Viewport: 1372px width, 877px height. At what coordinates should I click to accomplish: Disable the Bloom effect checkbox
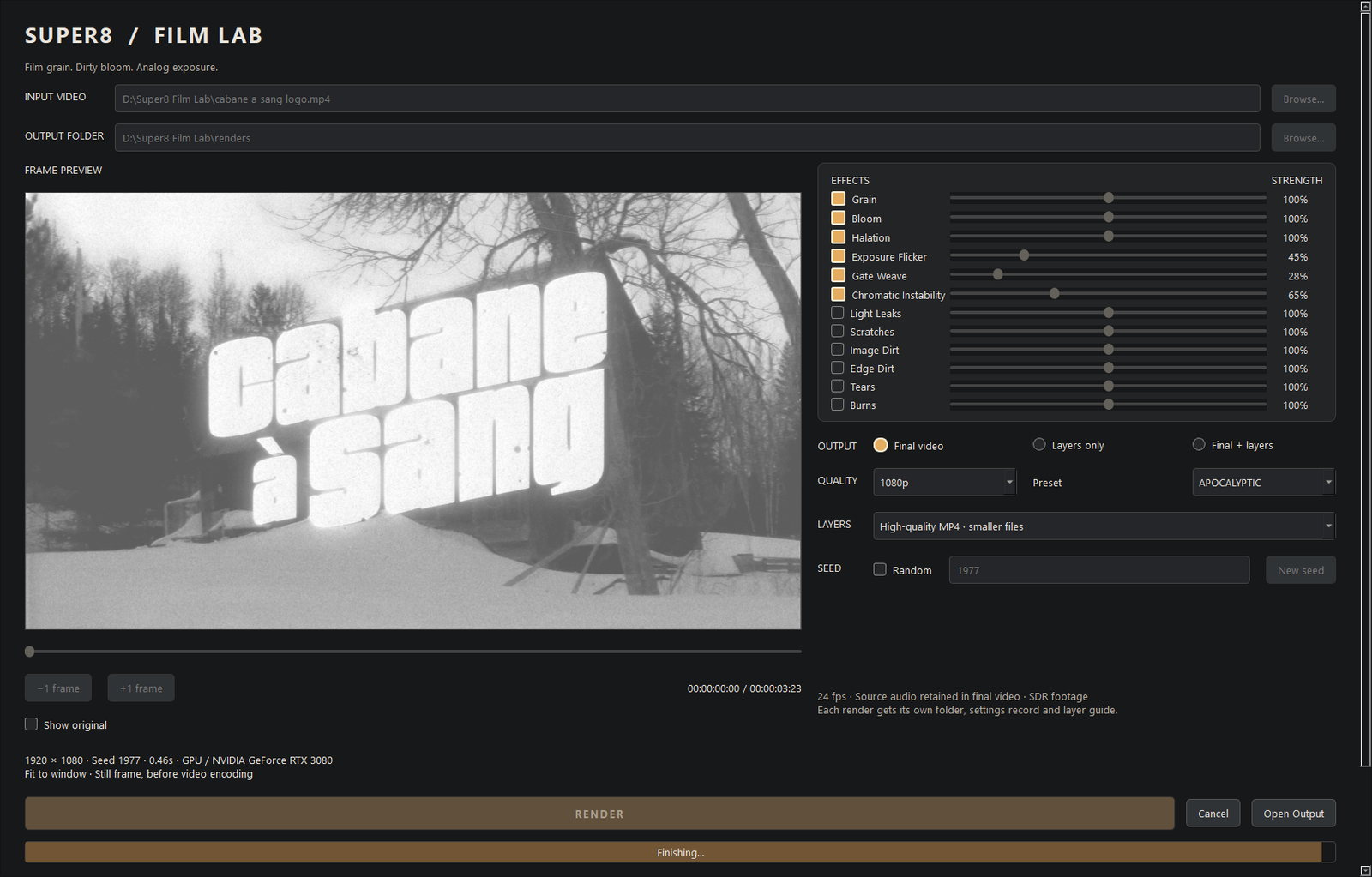click(838, 218)
